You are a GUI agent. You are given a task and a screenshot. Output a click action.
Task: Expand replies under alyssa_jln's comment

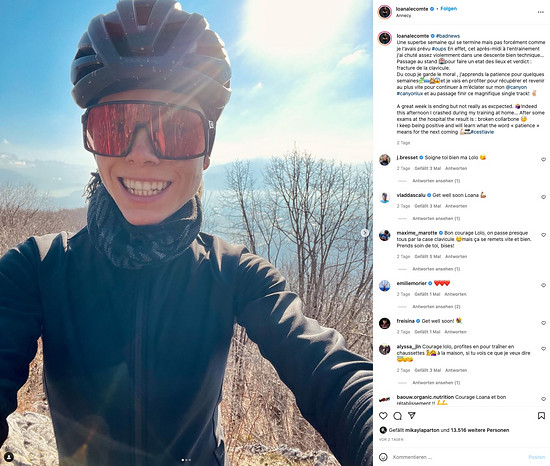coord(436,383)
